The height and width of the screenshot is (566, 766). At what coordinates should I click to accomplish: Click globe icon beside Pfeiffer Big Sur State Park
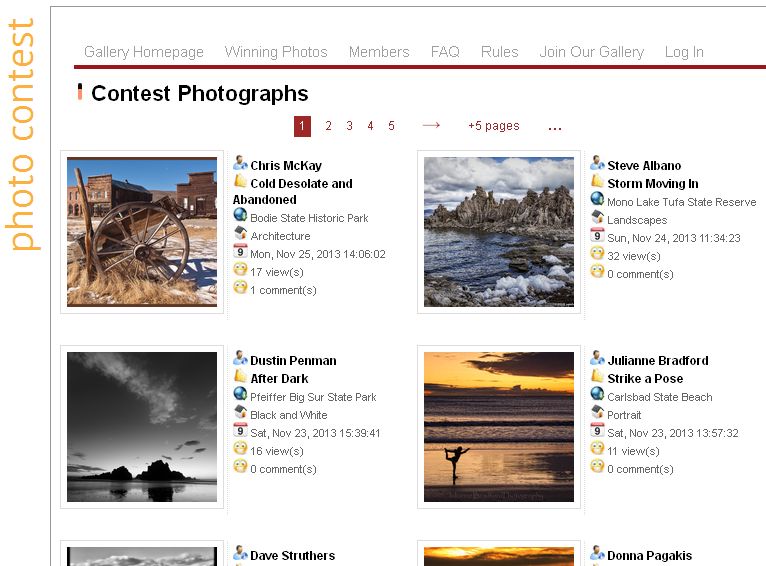coord(240,394)
